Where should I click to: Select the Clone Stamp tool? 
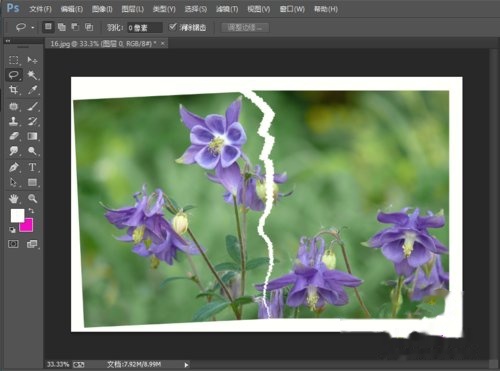point(14,121)
